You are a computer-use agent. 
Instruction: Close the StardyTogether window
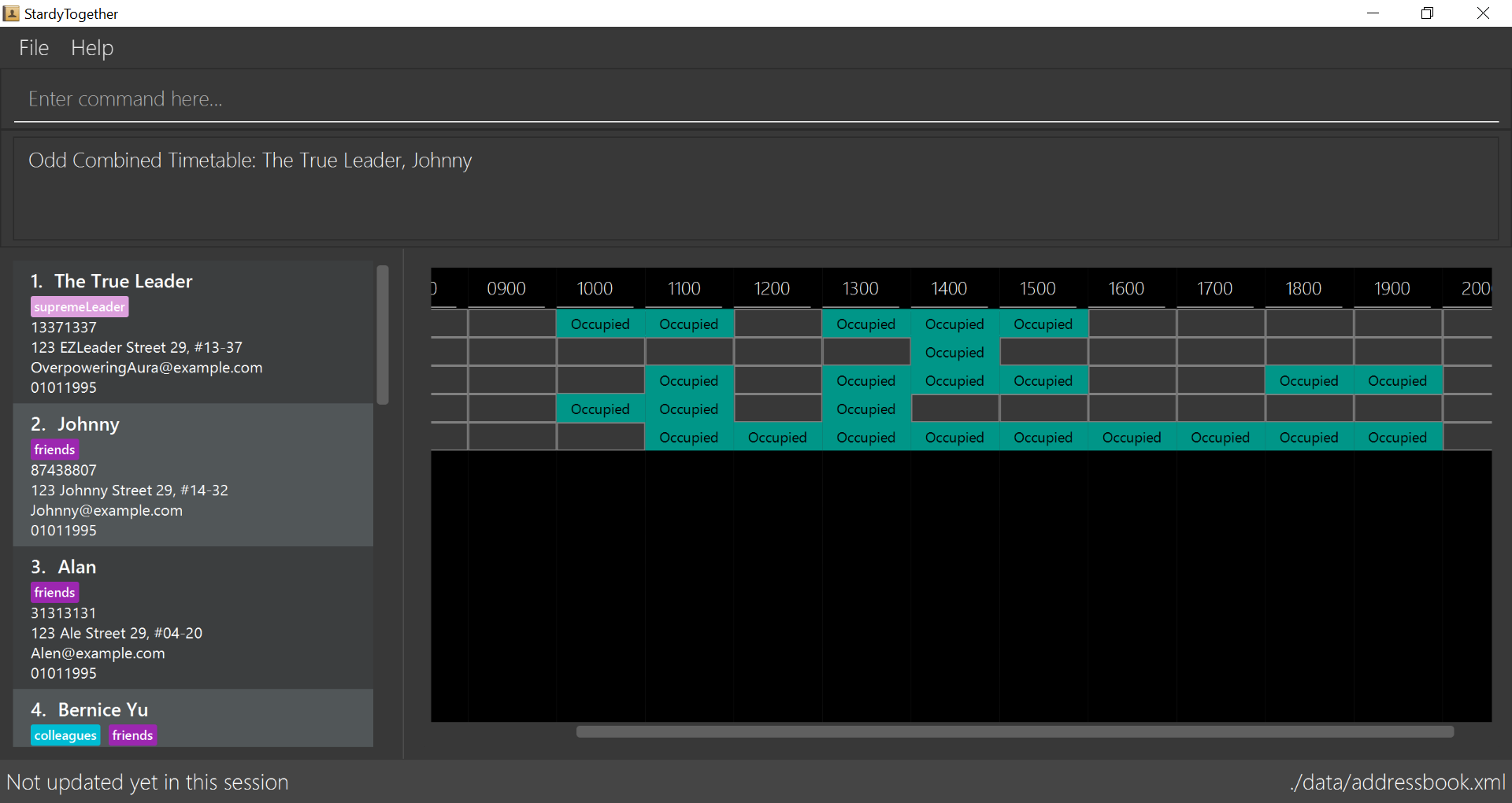(x=1483, y=13)
